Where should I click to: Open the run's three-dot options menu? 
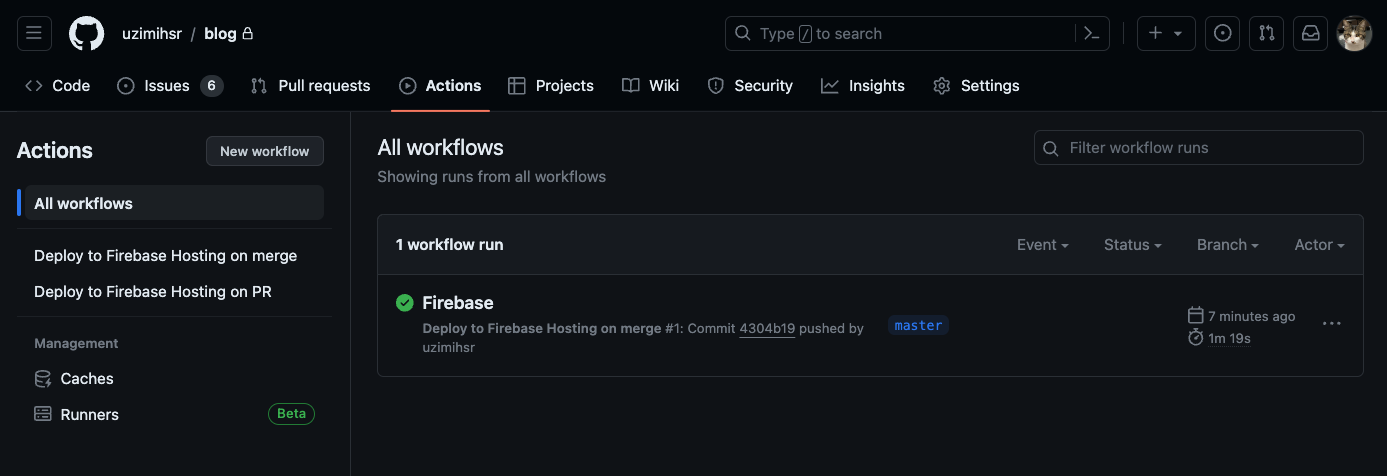point(1332,324)
